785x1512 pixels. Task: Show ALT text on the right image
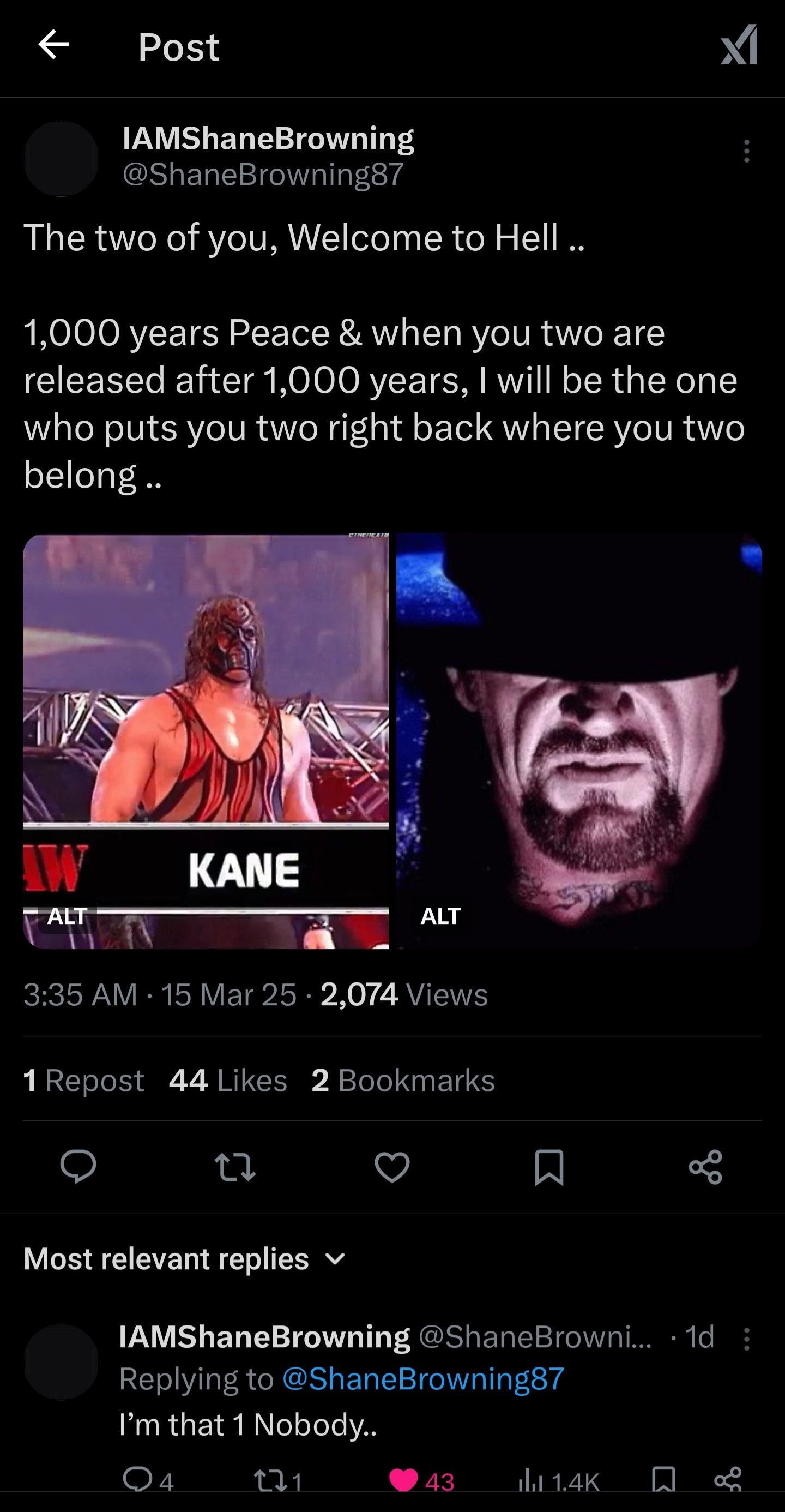tap(440, 916)
